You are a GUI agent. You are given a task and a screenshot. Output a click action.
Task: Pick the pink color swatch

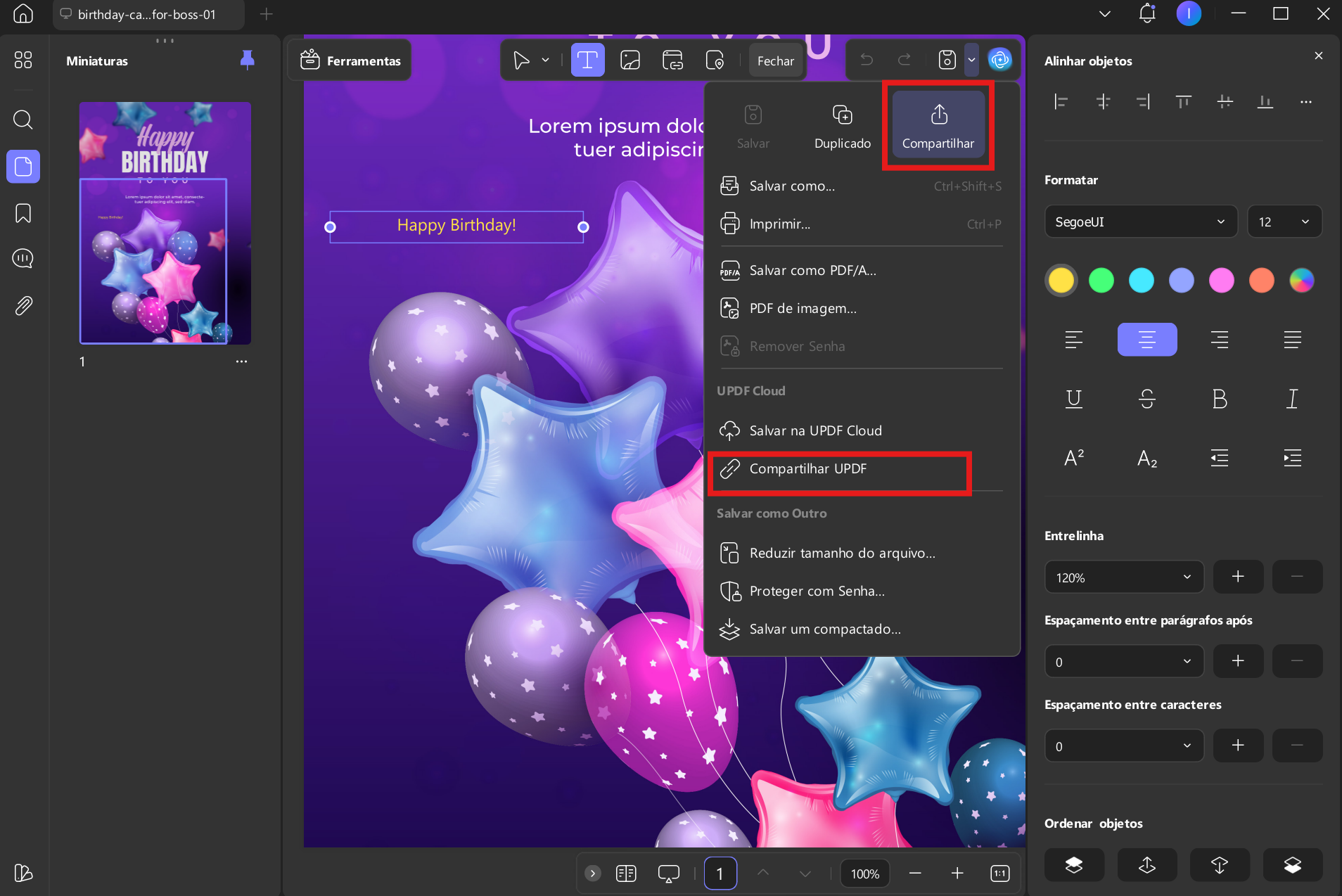pyautogui.click(x=1222, y=280)
